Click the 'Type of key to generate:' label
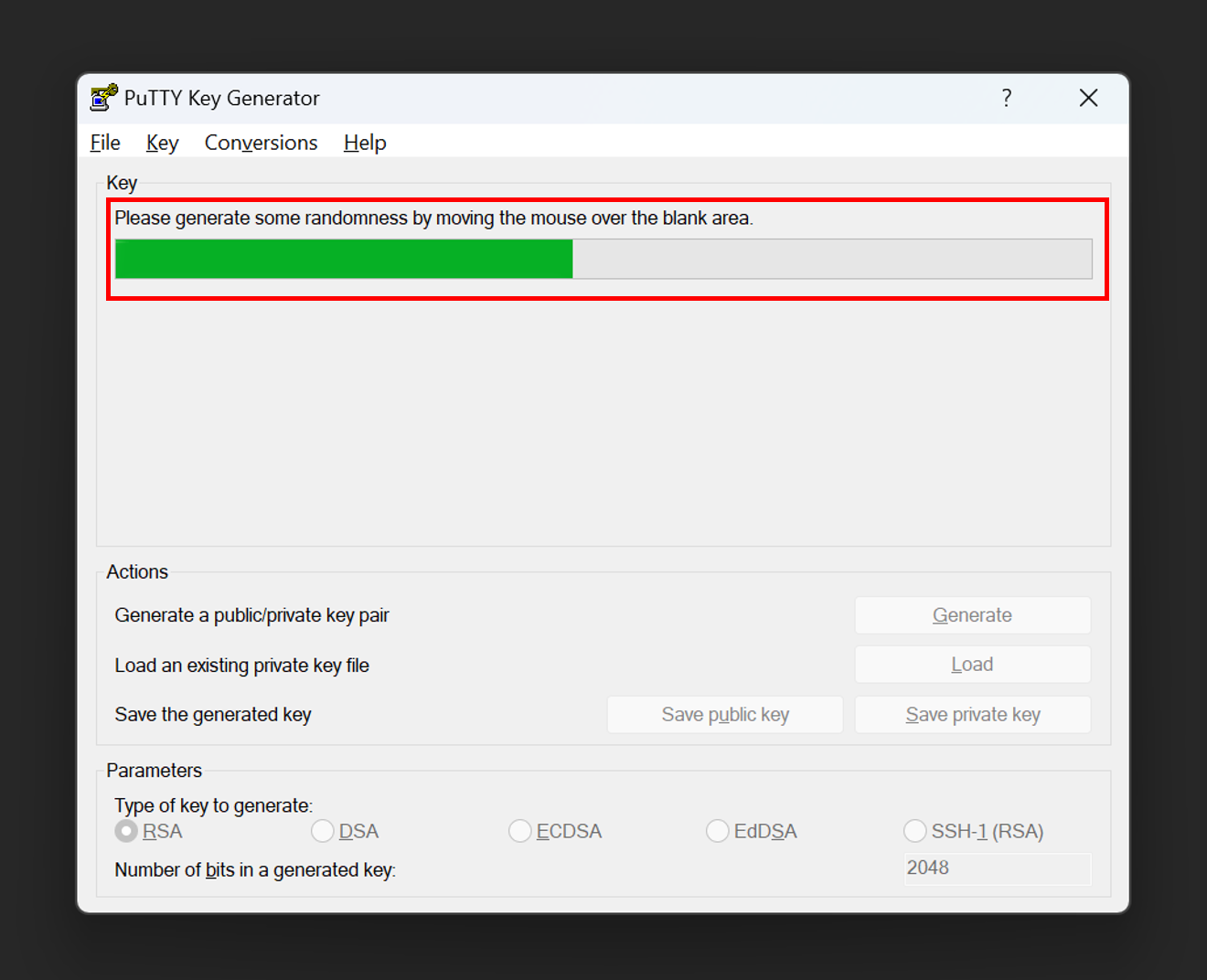The image size is (1207, 980). (213, 805)
